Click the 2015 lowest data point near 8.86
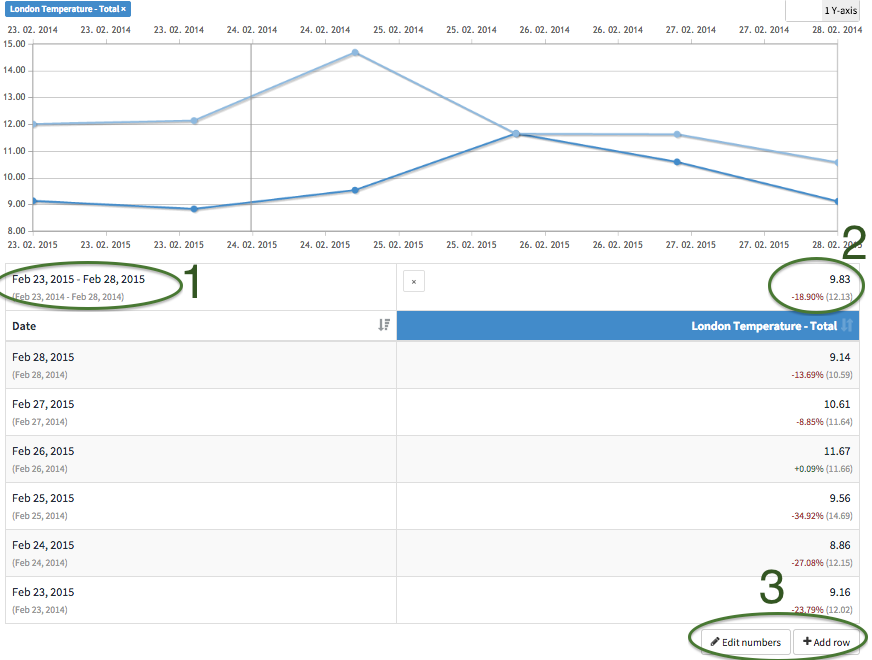Image resolution: width=872 pixels, height=660 pixels. click(x=194, y=209)
